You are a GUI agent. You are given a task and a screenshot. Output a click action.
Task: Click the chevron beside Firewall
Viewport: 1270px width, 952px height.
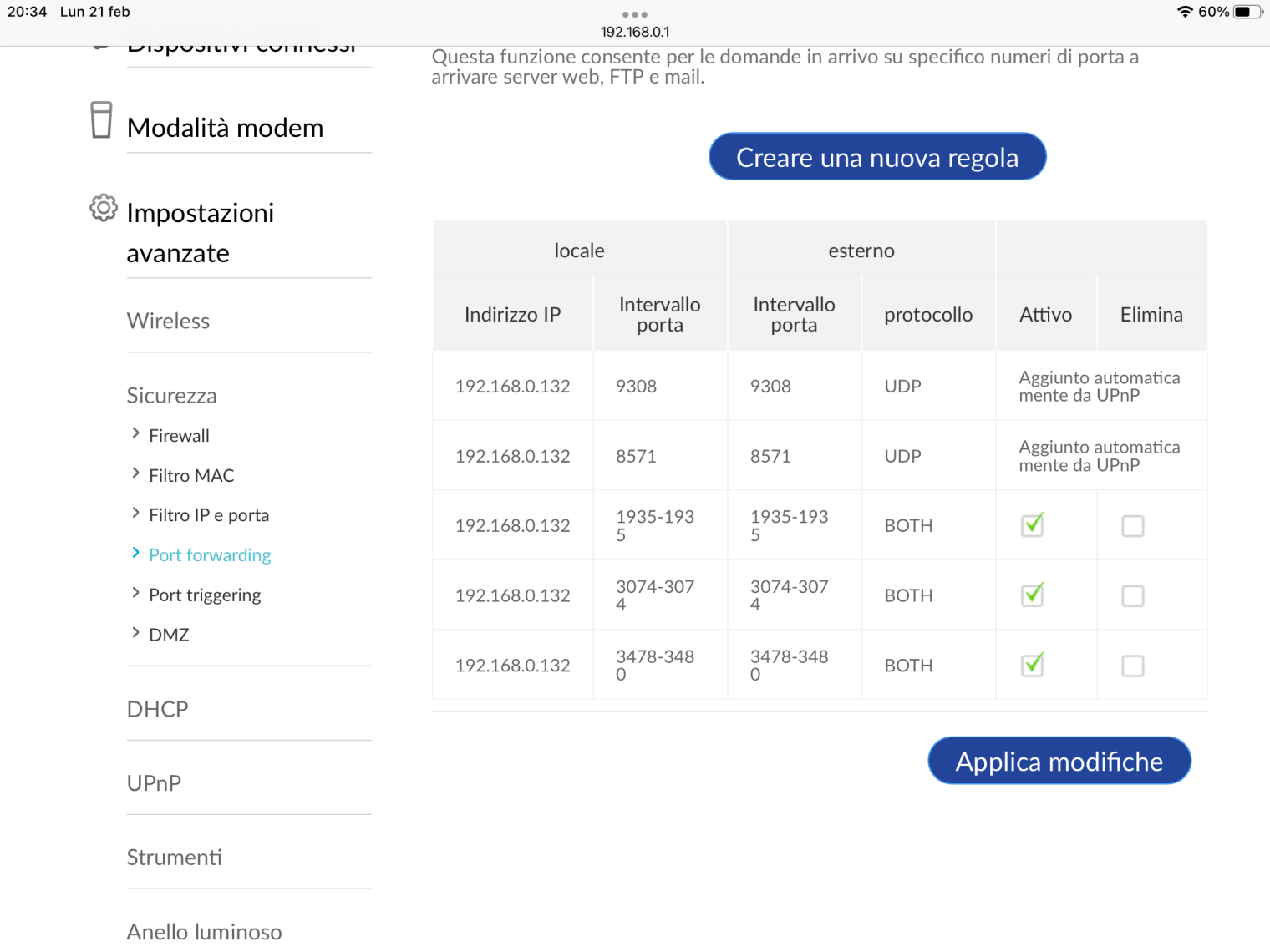[x=135, y=433]
